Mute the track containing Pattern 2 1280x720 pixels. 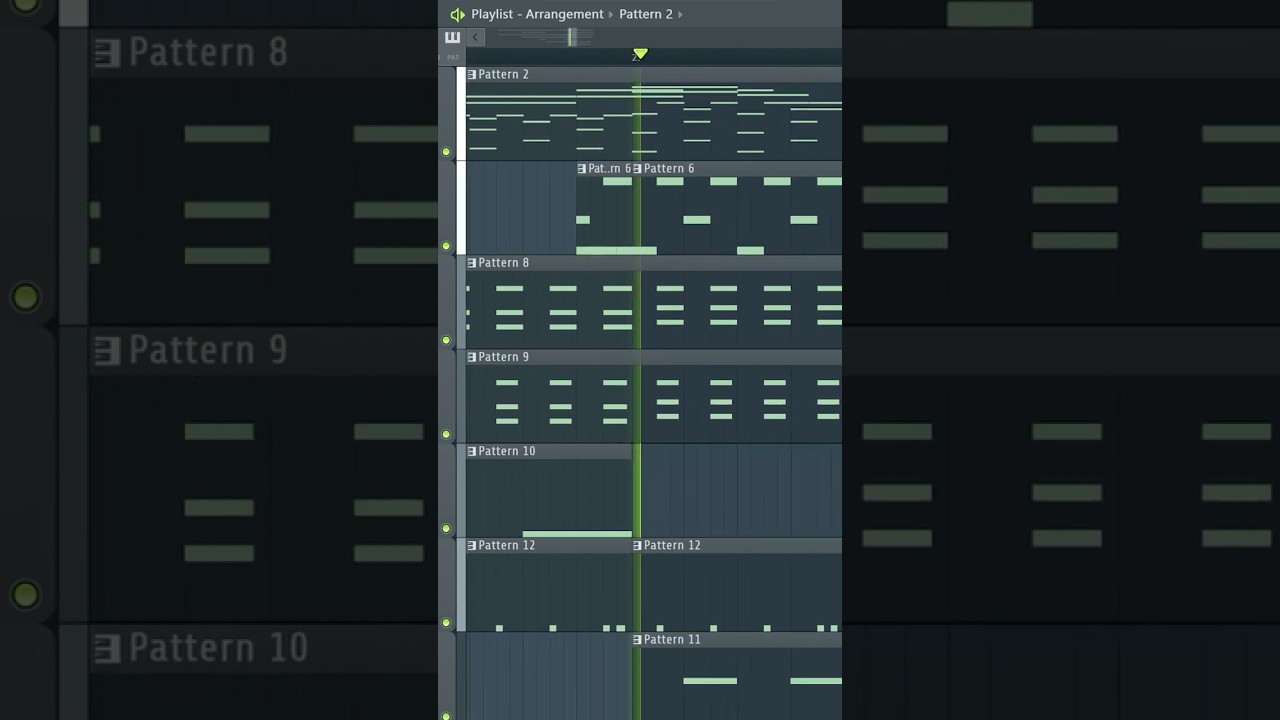pyautogui.click(x=446, y=152)
